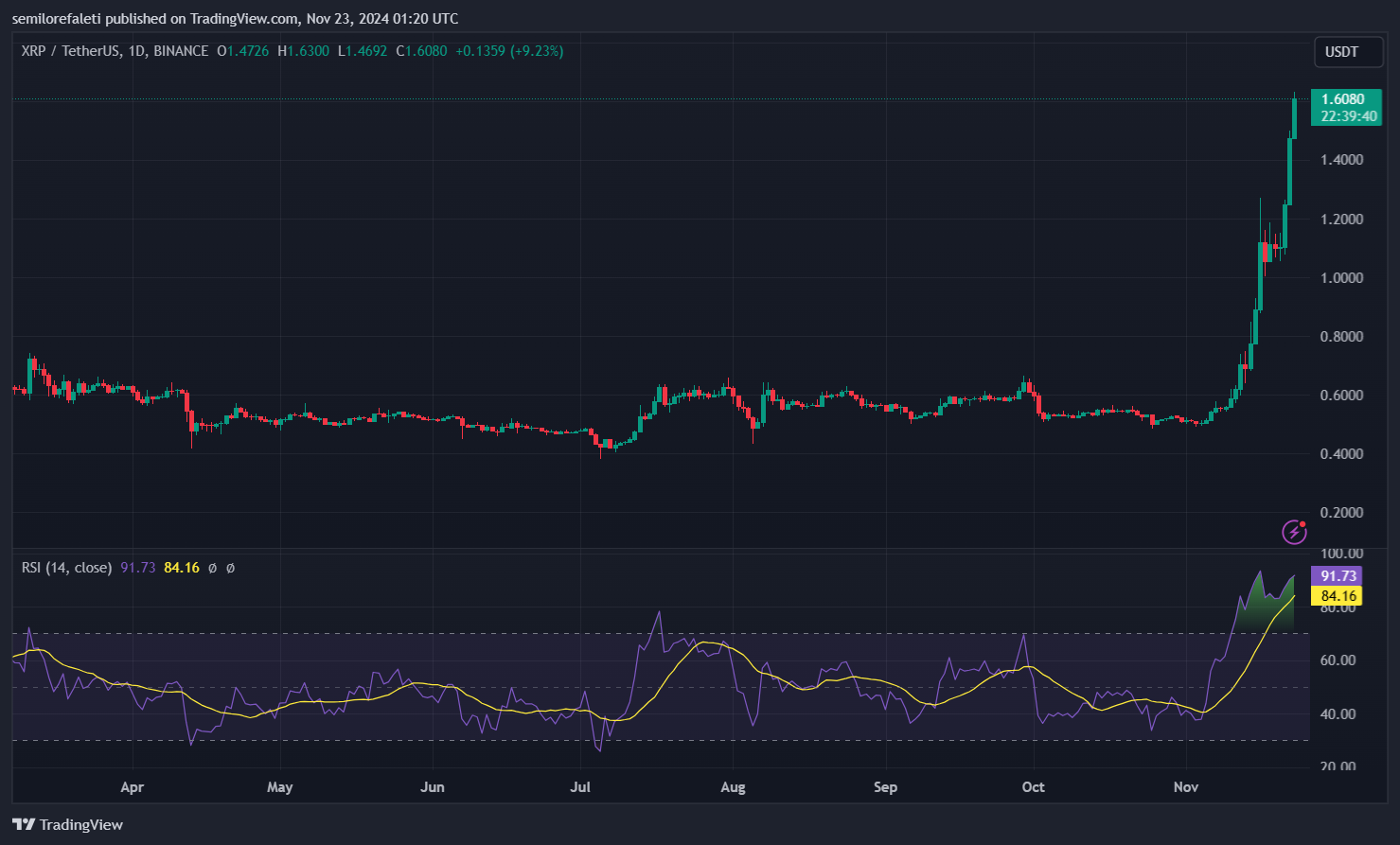1400x845 pixels.
Task: Click the 1.6080 current price label
Action: tap(1344, 99)
